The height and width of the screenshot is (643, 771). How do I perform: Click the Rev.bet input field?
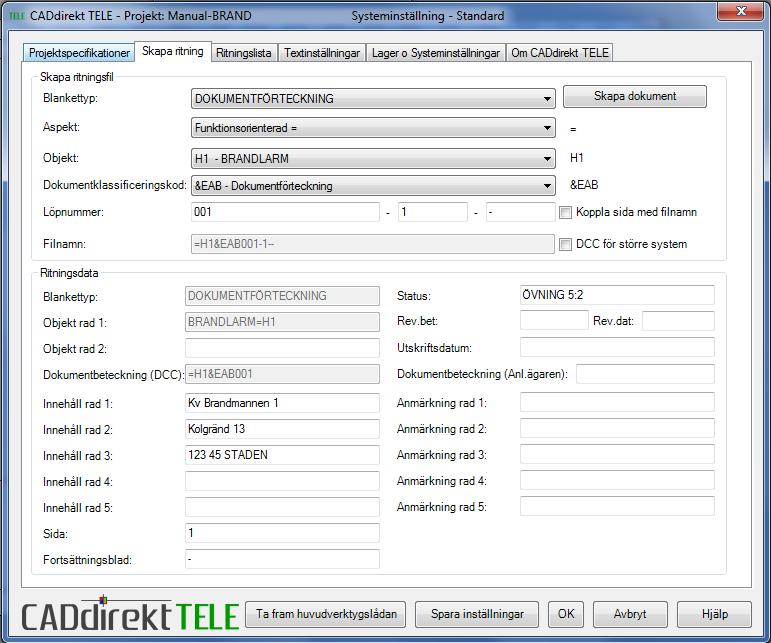[554, 321]
